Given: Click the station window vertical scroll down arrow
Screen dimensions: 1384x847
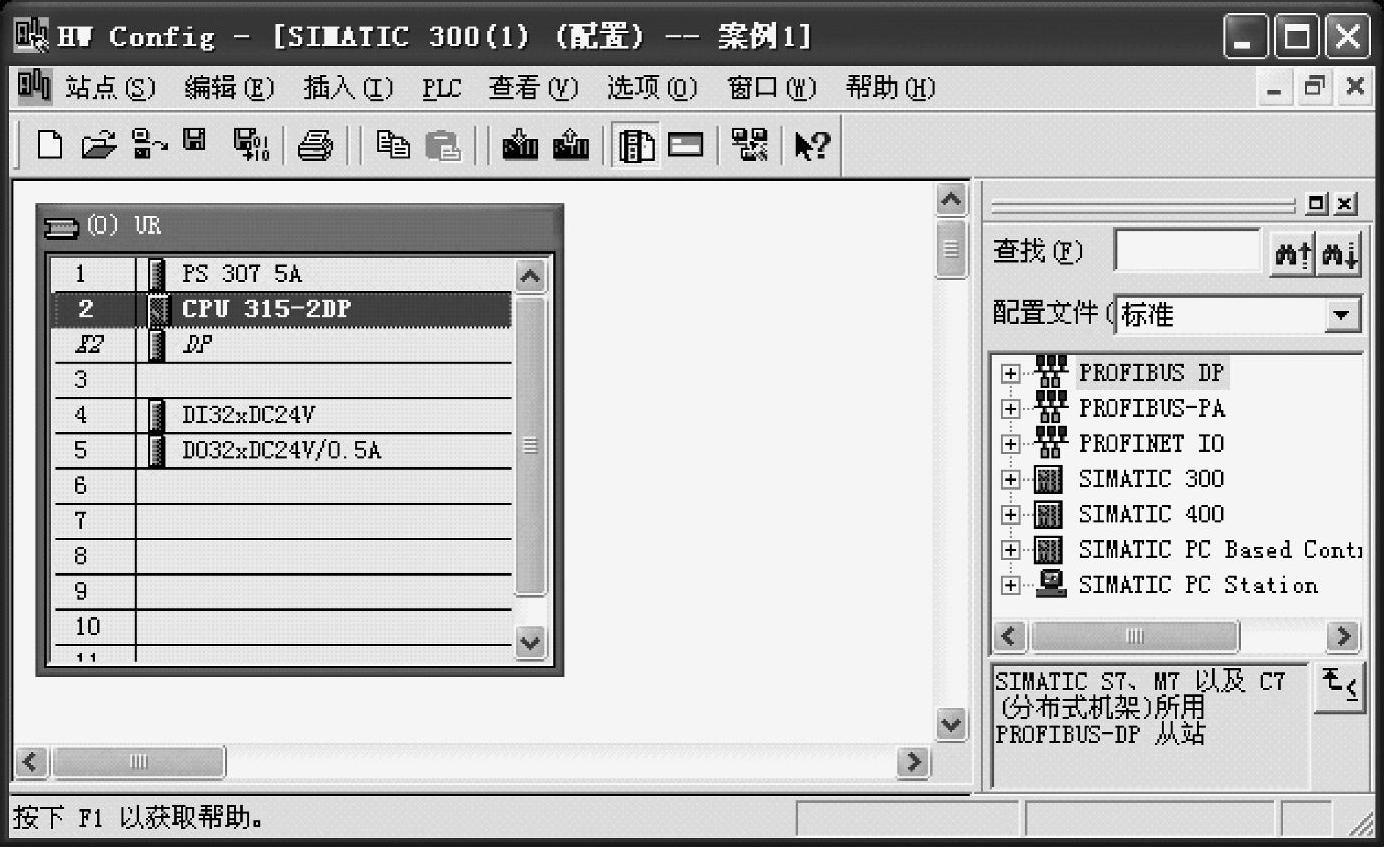Looking at the screenshot, I should click(x=952, y=723).
